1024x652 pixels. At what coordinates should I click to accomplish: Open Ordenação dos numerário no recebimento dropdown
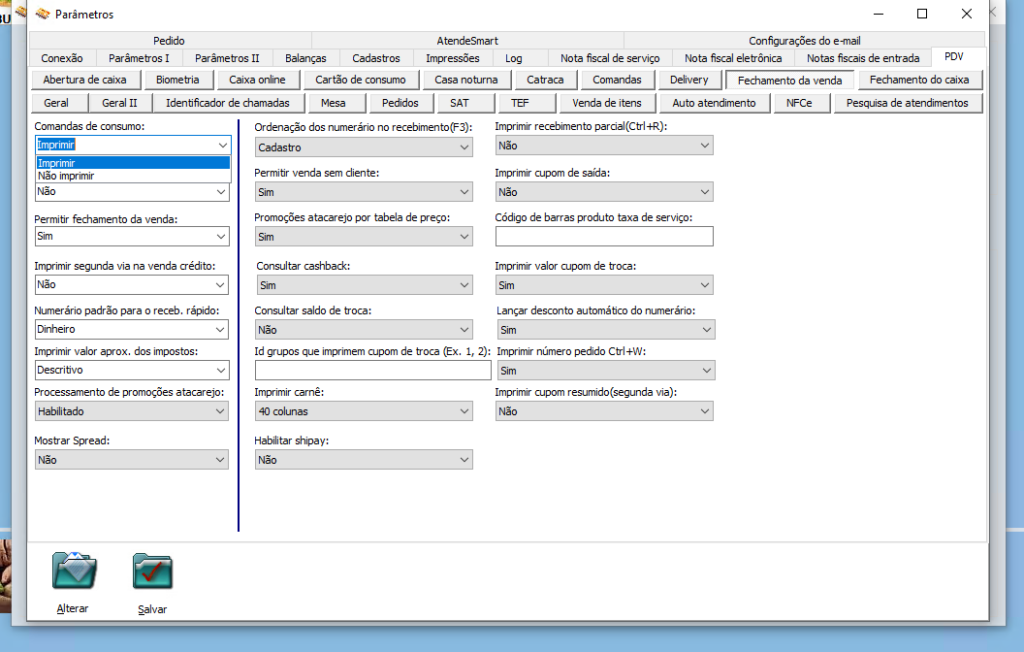(364, 147)
